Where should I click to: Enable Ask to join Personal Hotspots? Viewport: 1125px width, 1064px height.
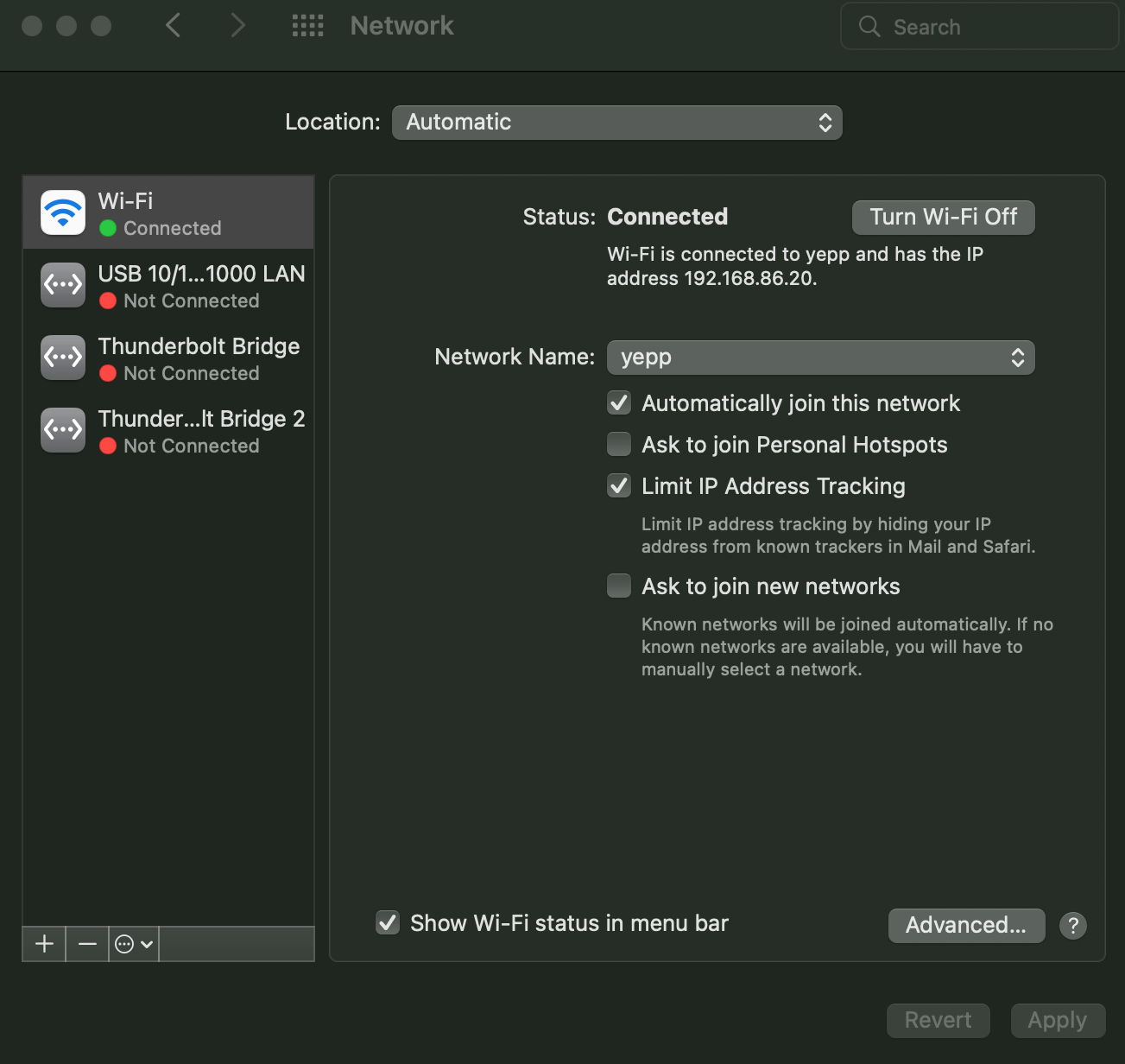click(619, 445)
